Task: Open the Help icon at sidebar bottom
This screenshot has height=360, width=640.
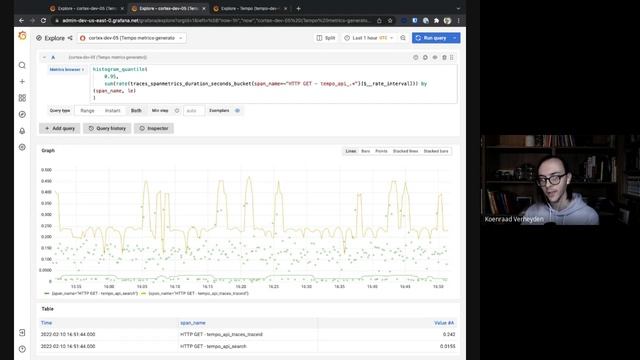Action: click(22, 349)
